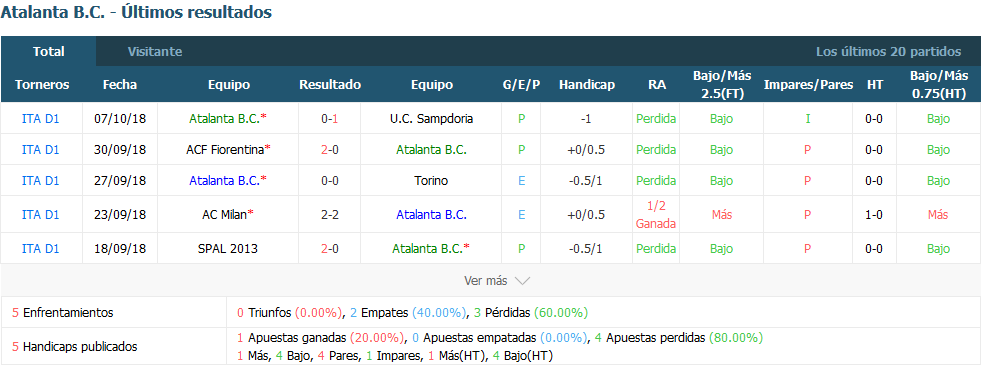Image resolution: width=981 pixels, height=365 pixels.
Task: Click ACF Fiorentina team name
Action: (x=225, y=150)
